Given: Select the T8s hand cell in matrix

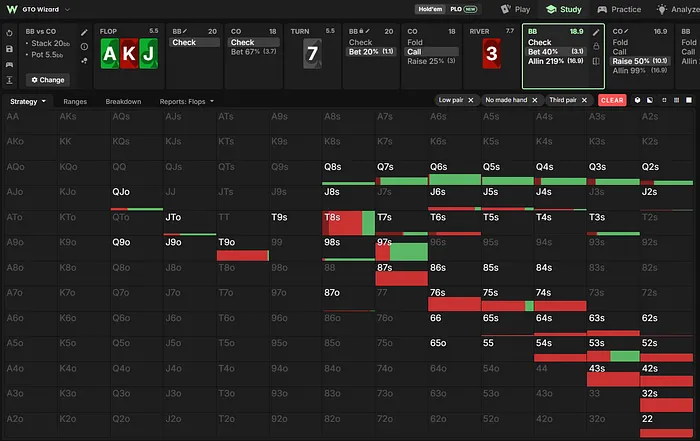Looking at the screenshot, I should 348,223.
